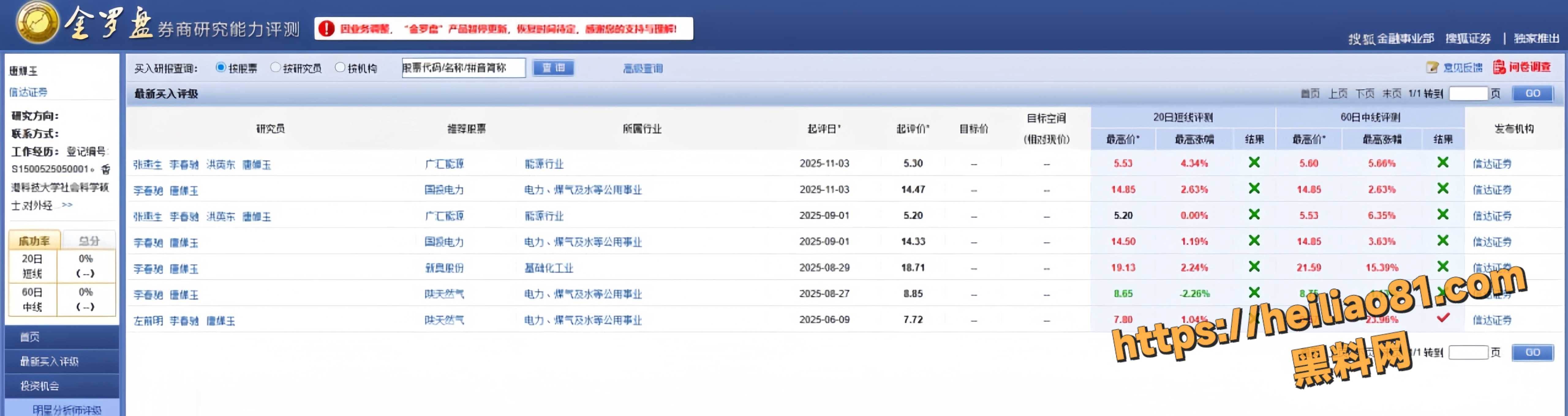Open the 国投电力 stock in the 2025-11-03 row
Image resolution: width=1568 pixels, height=416 pixels.
pyautogui.click(x=444, y=190)
